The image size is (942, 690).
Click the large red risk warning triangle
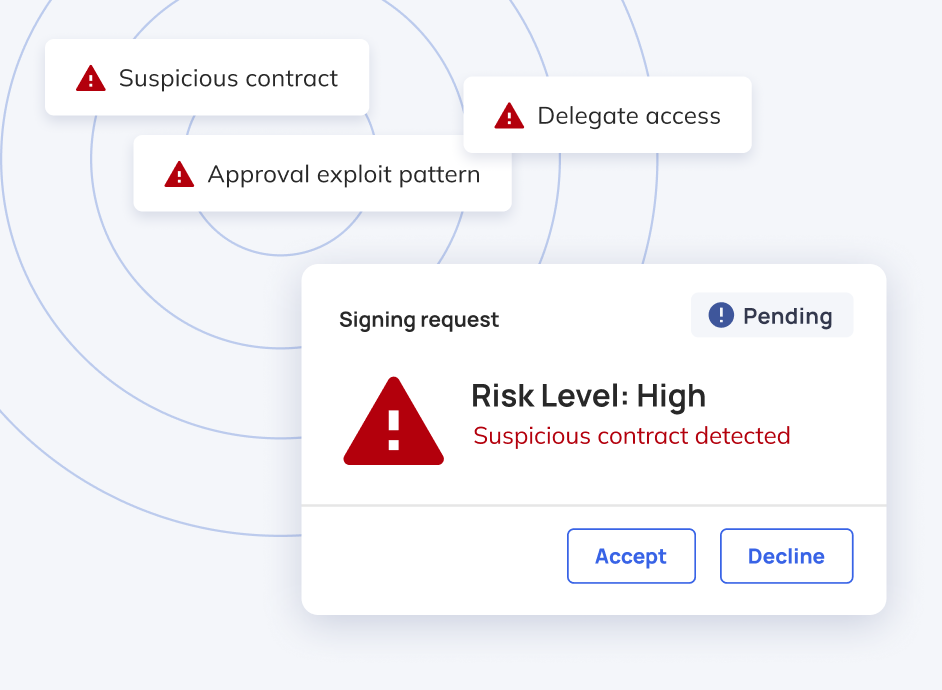[393, 423]
